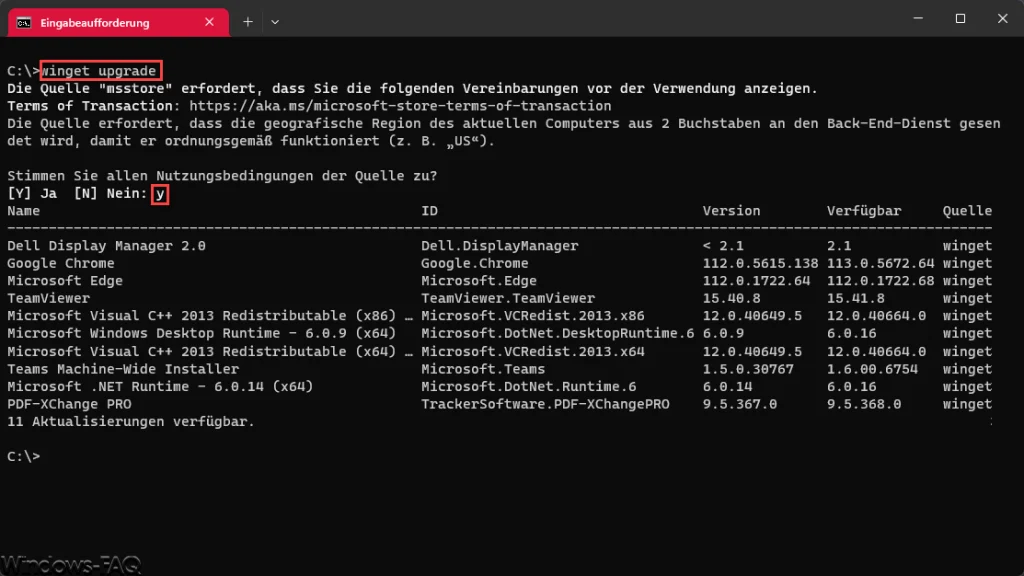Click 'Stimmen Sie allen Nutzungsbedingungen' question line

222,176
